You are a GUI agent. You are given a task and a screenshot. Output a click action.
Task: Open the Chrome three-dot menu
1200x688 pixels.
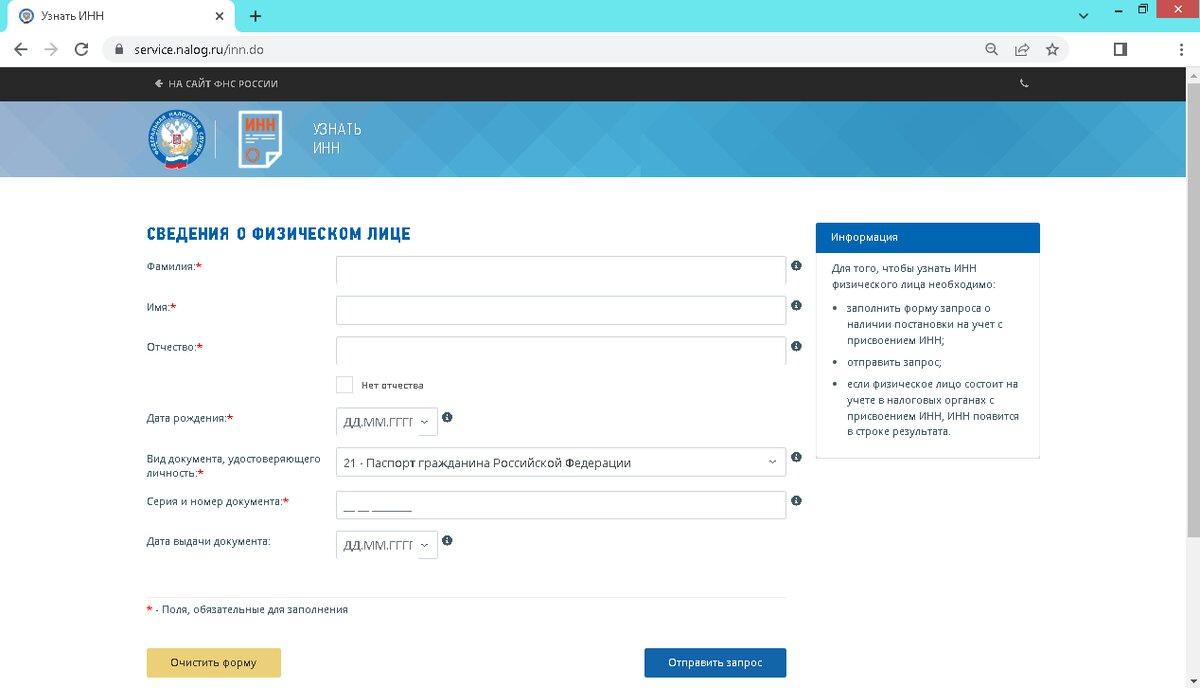[1181, 48]
